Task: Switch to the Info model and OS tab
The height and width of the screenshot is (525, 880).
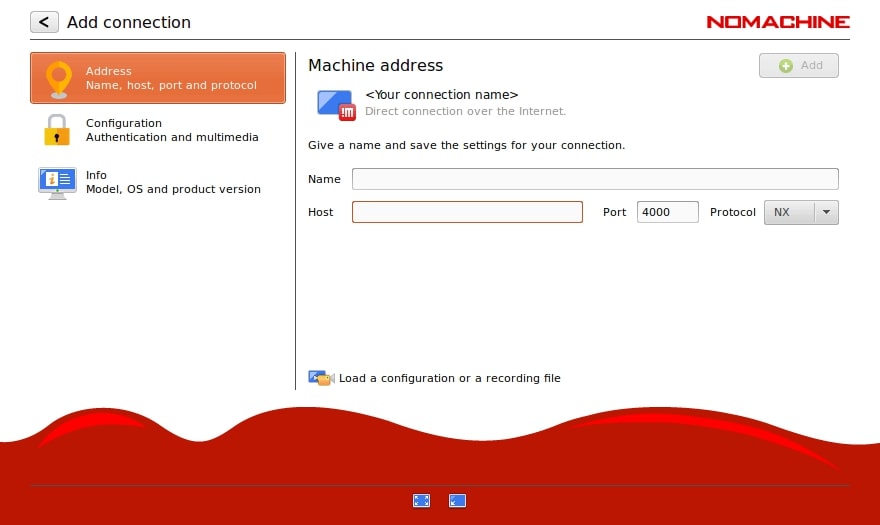Action: pos(172,182)
